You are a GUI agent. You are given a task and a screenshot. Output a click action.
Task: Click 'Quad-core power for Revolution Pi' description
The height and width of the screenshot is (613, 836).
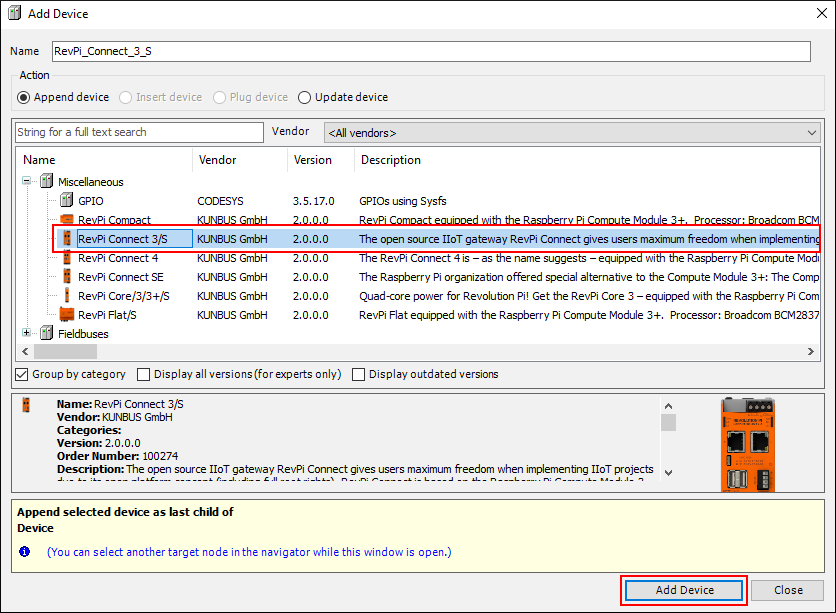click(x=589, y=296)
